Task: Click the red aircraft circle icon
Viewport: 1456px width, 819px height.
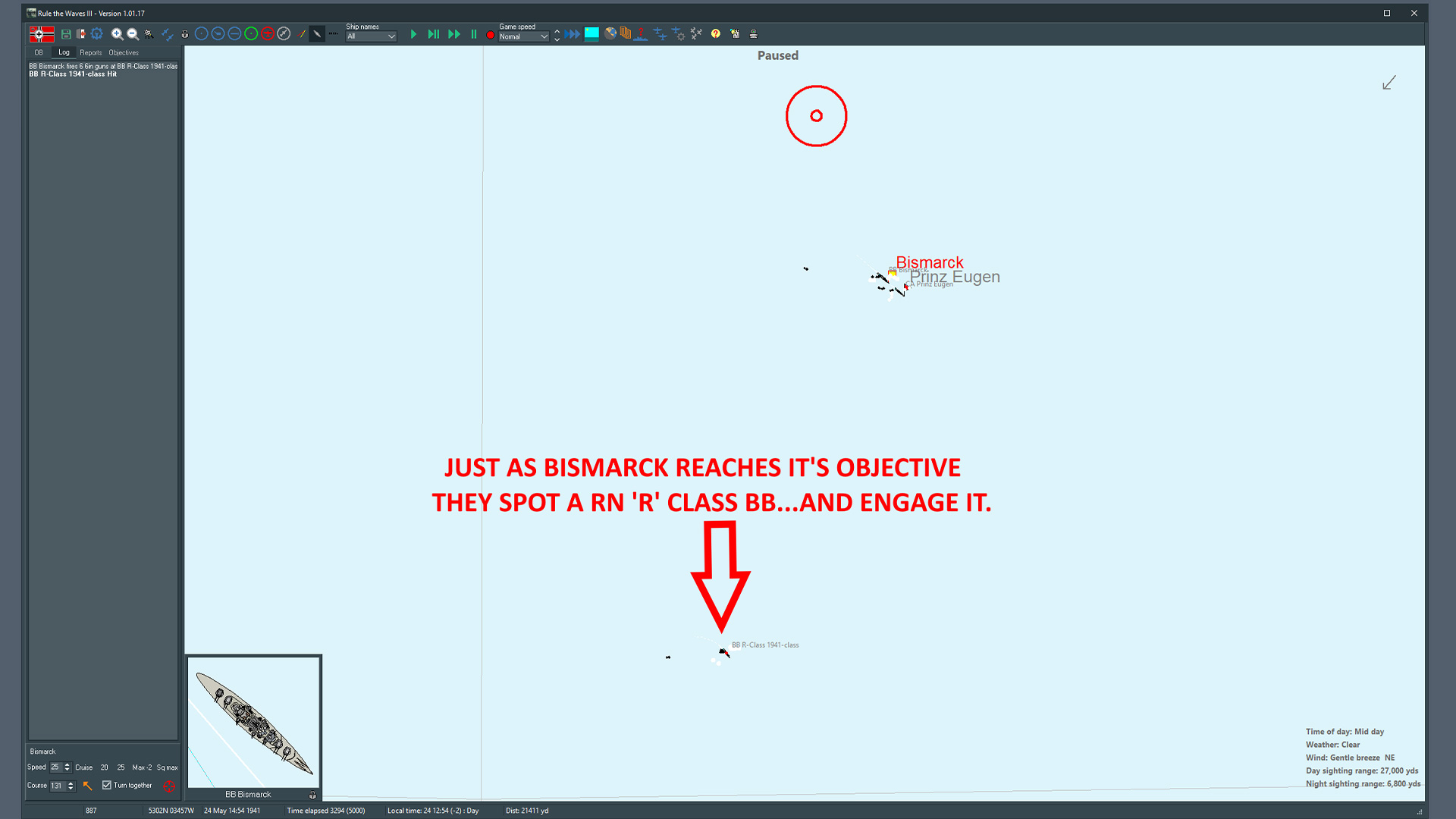Action: [267, 34]
